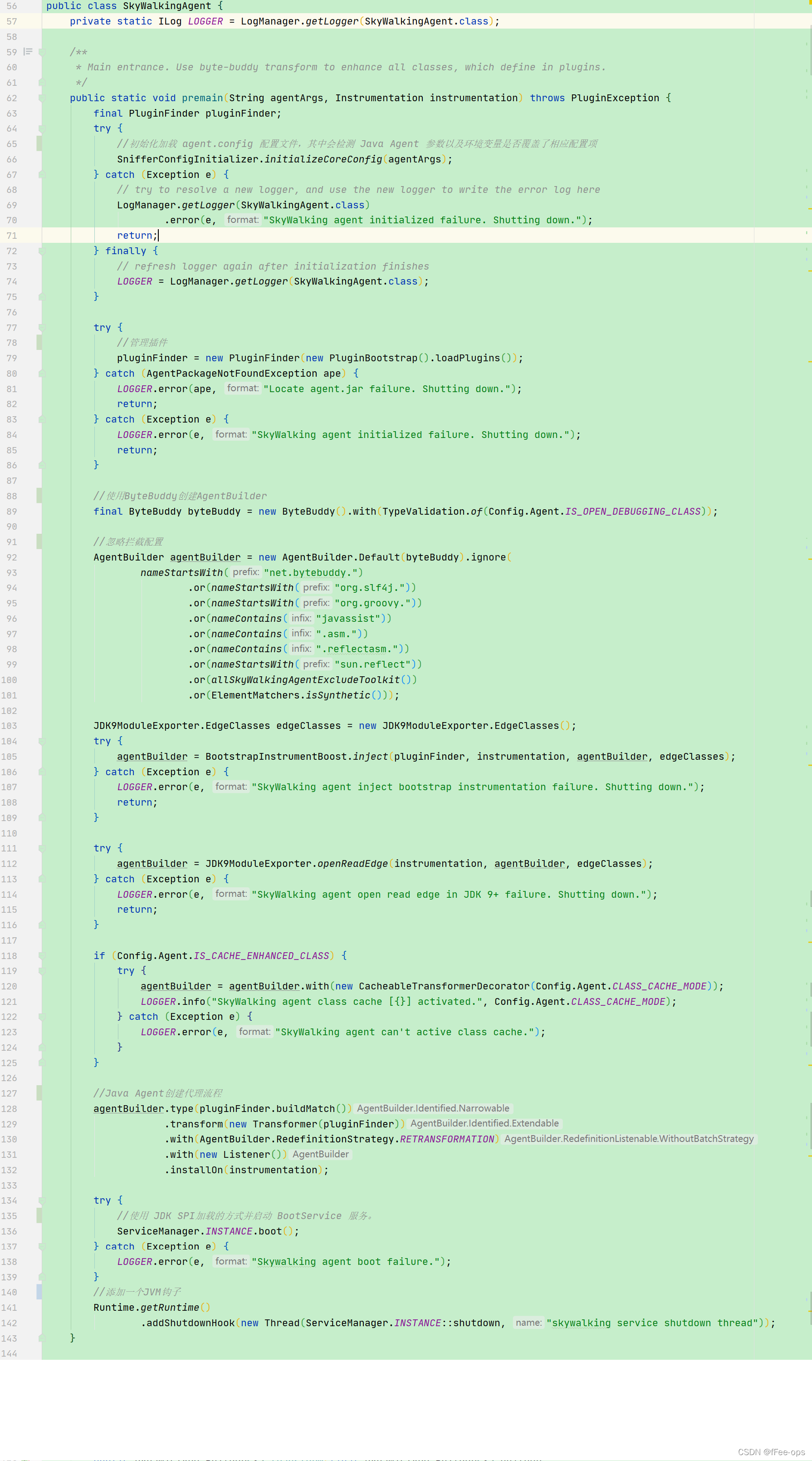Collapse the try block fold marker on line 134
This screenshot has width=812, height=1461.
[42, 1200]
